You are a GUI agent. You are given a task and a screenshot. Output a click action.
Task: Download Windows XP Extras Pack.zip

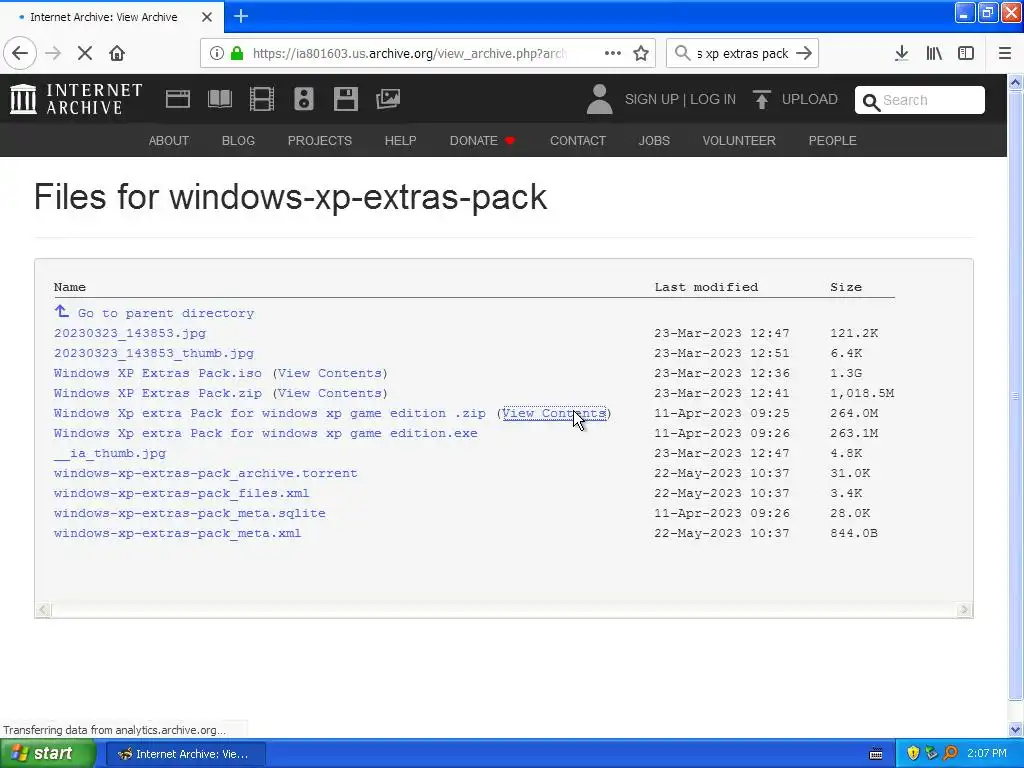[157, 393]
